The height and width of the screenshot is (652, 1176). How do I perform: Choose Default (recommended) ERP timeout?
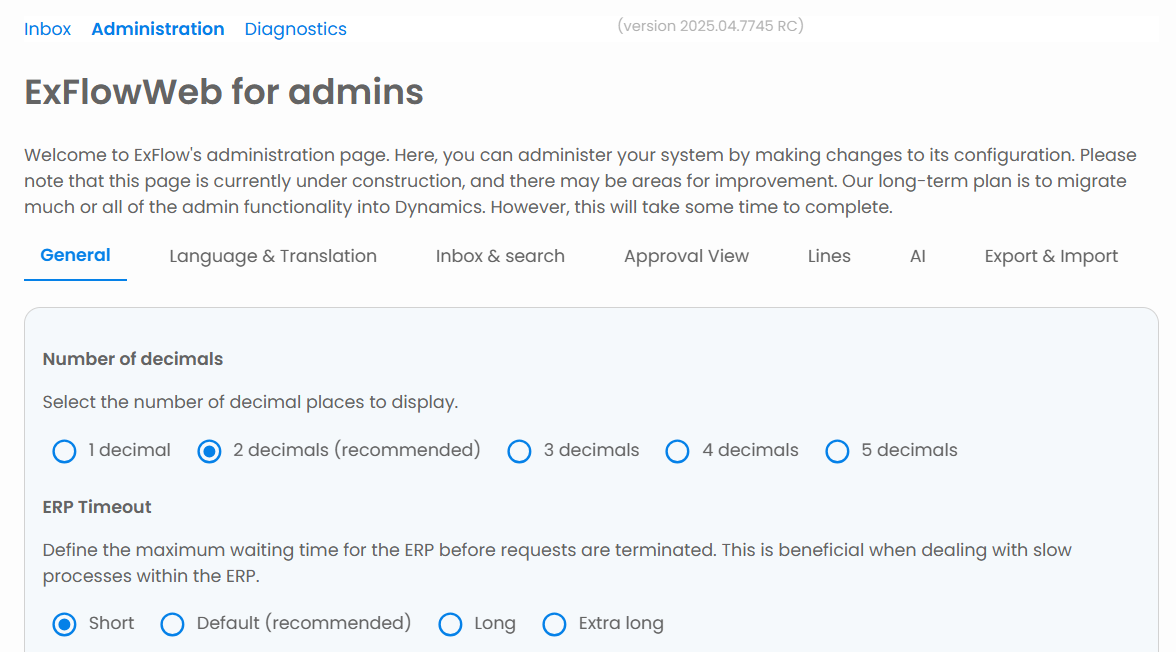coord(172,624)
